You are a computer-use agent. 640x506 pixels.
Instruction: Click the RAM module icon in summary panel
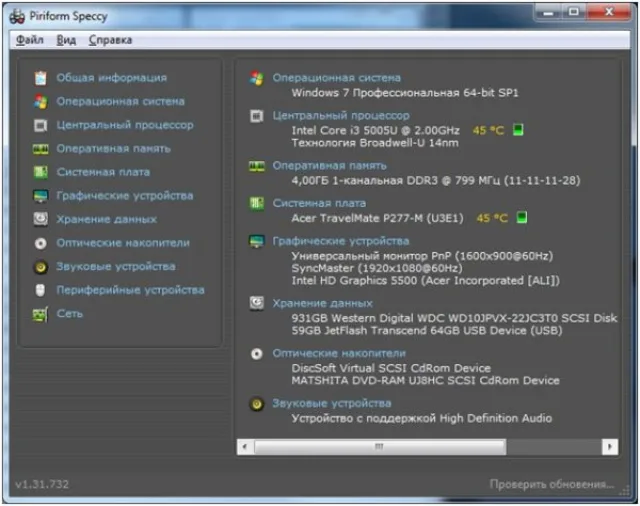[257, 166]
